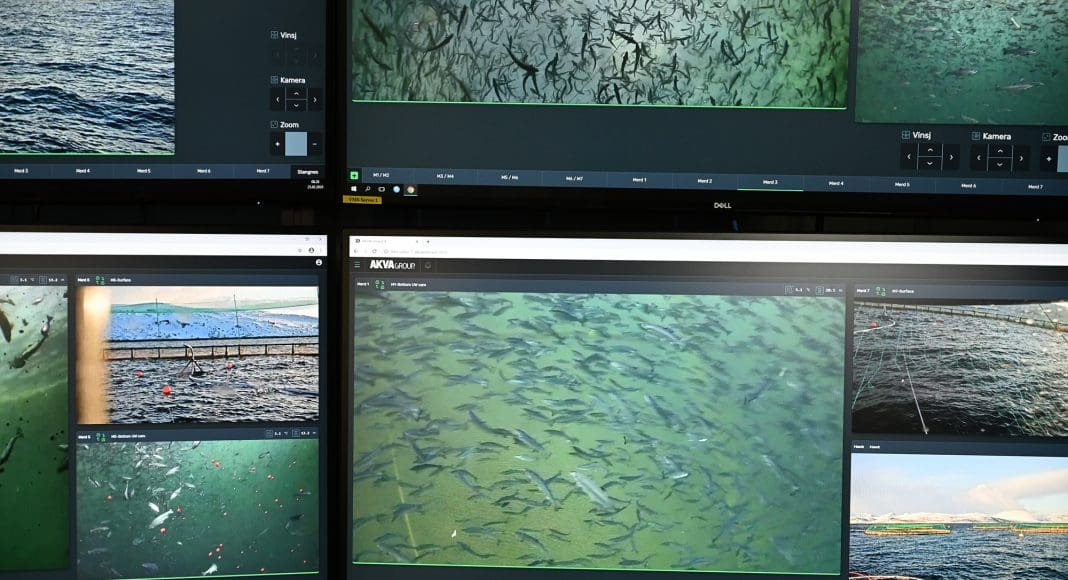Click swap camera icon in Merd 7 panel header
The height and width of the screenshot is (580, 1068).
coord(880,291)
